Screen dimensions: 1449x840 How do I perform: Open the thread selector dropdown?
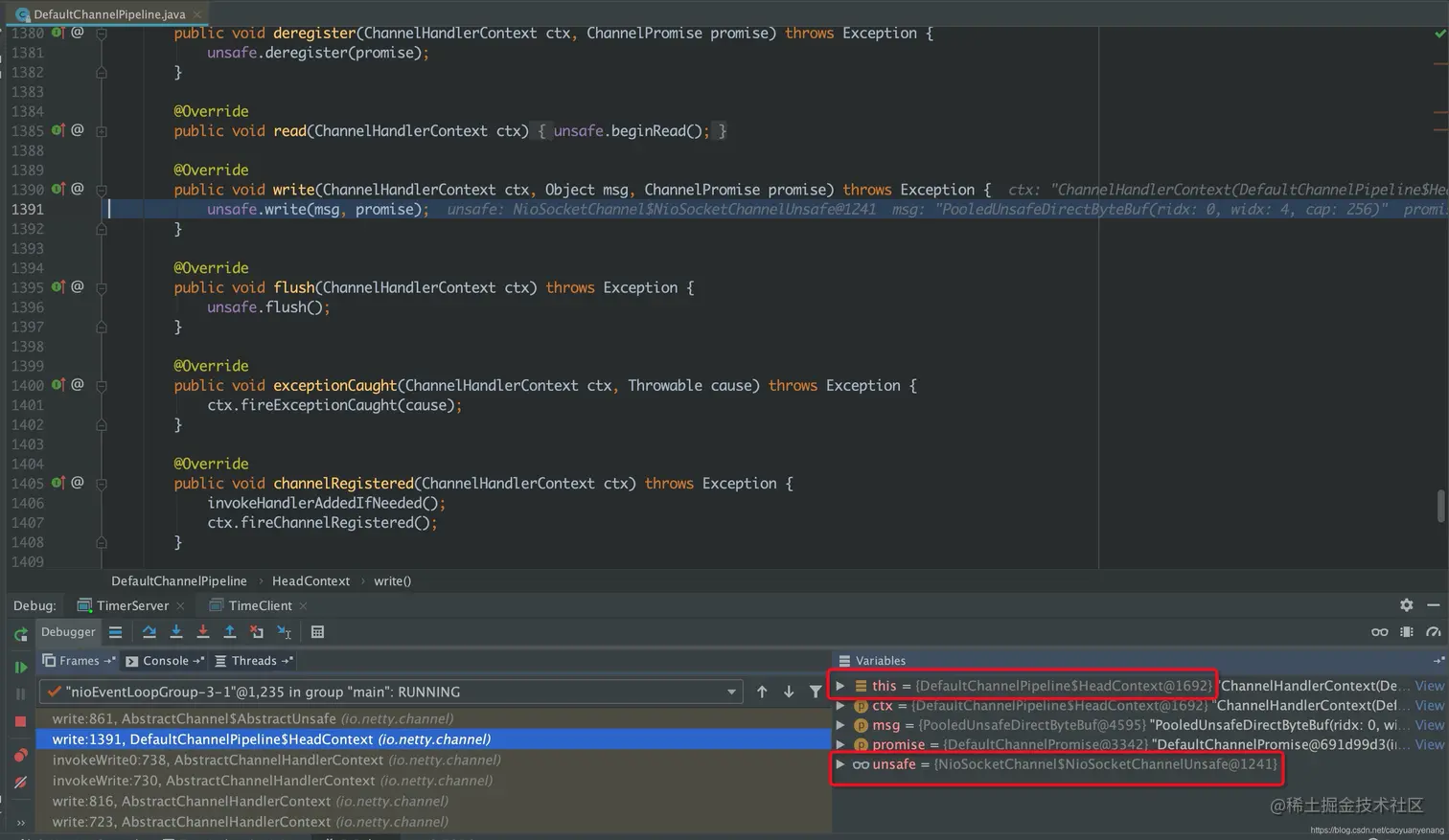[390, 692]
